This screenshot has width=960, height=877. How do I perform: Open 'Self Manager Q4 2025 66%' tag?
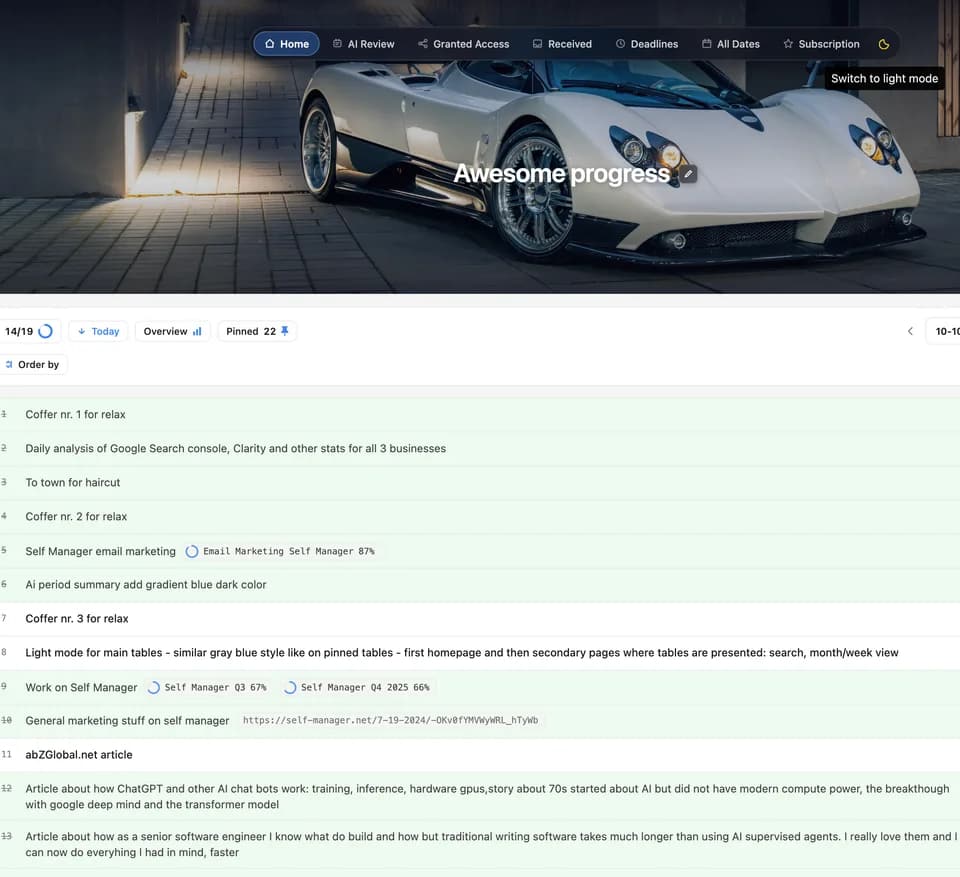coord(357,687)
